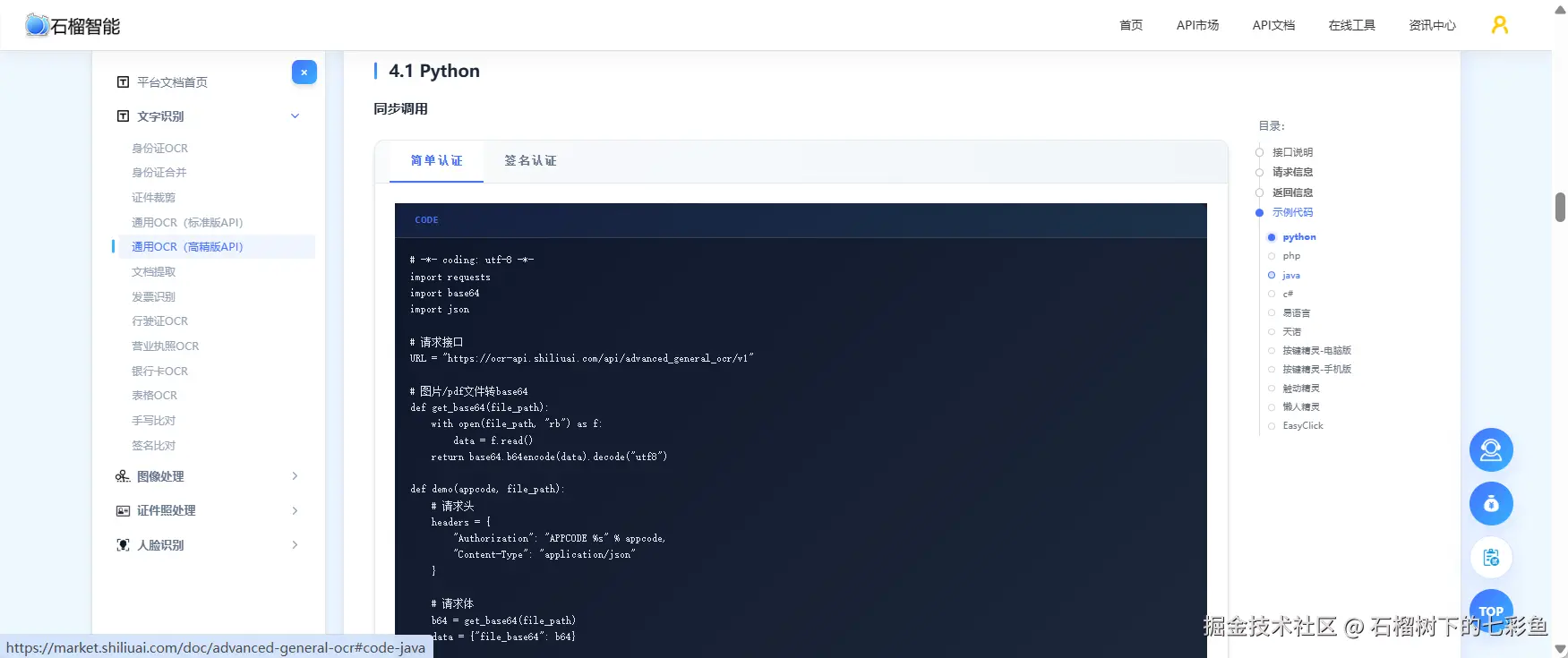Click the 人脸识别 section icon
Viewport: 1568px width, 658px height.
tap(123, 545)
